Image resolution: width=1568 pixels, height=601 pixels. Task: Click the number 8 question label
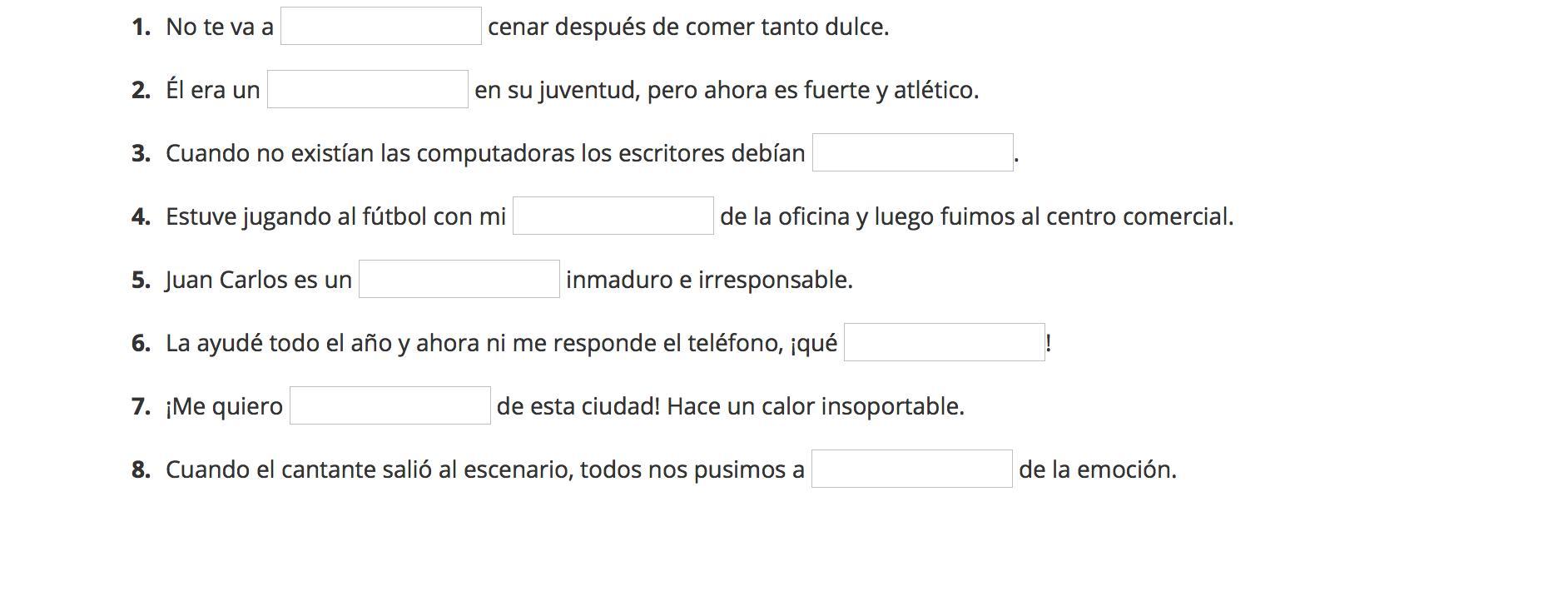coord(141,470)
